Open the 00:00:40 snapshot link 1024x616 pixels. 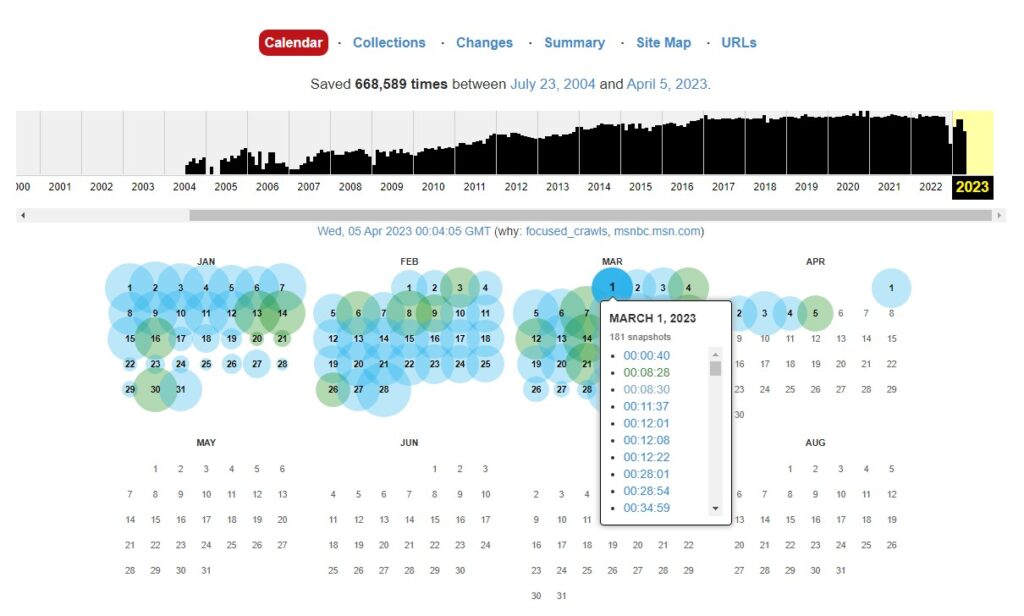(646, 356)
